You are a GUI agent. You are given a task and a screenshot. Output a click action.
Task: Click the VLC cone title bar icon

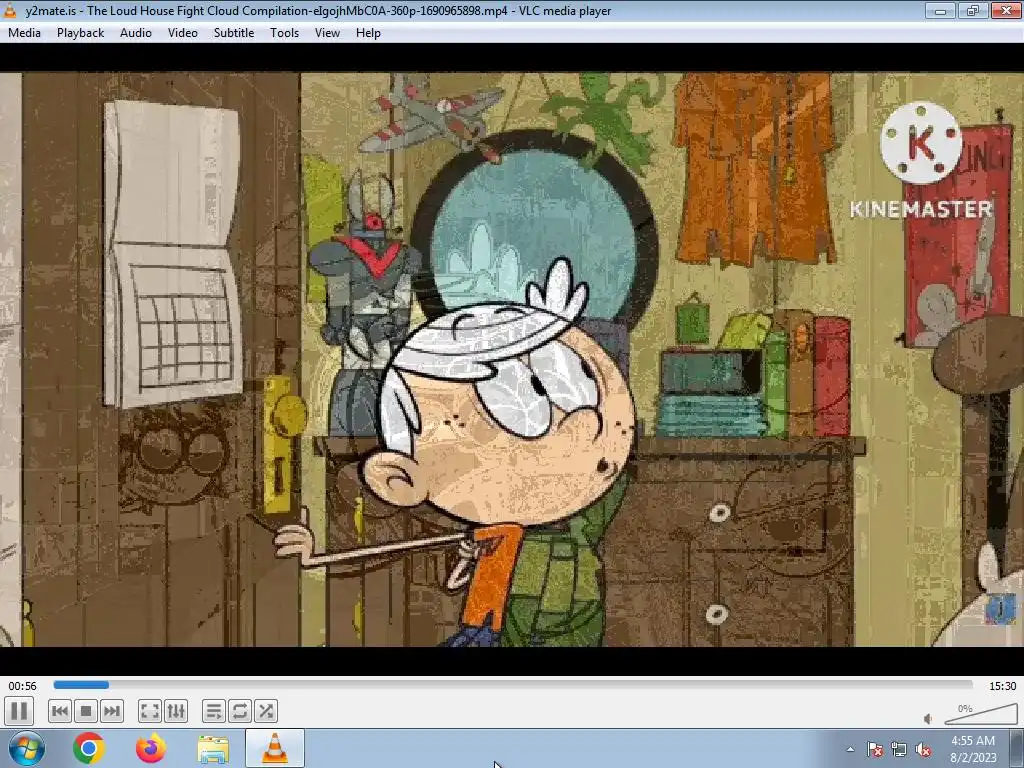[10, 10]
